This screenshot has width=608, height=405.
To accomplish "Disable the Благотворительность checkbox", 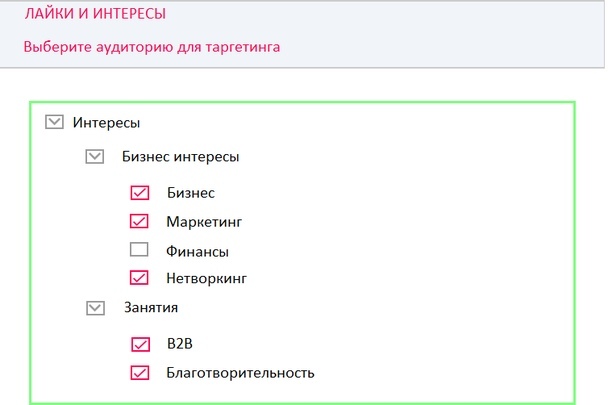I will [140, 373].
